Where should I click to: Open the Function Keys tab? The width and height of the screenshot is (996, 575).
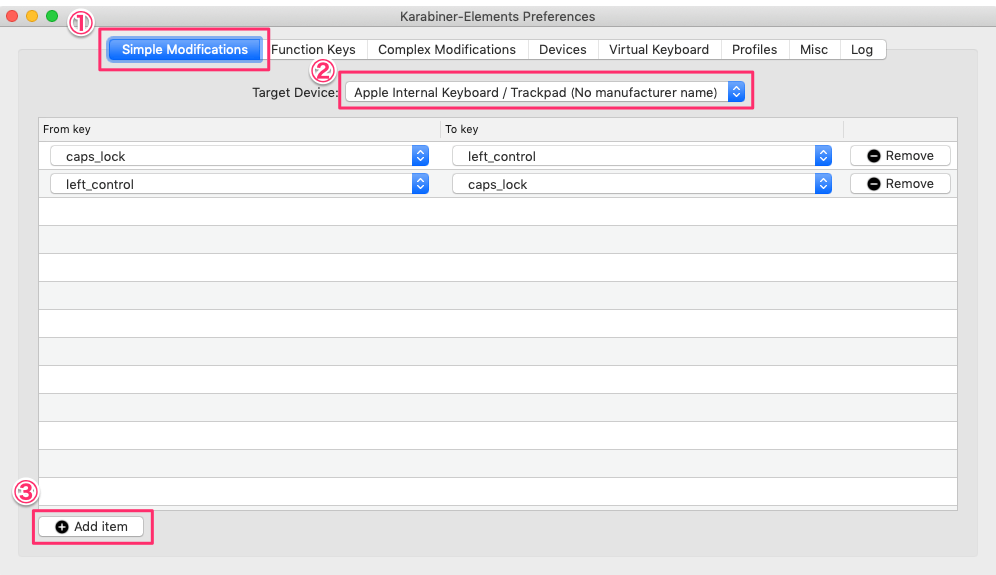coord(314,50)
